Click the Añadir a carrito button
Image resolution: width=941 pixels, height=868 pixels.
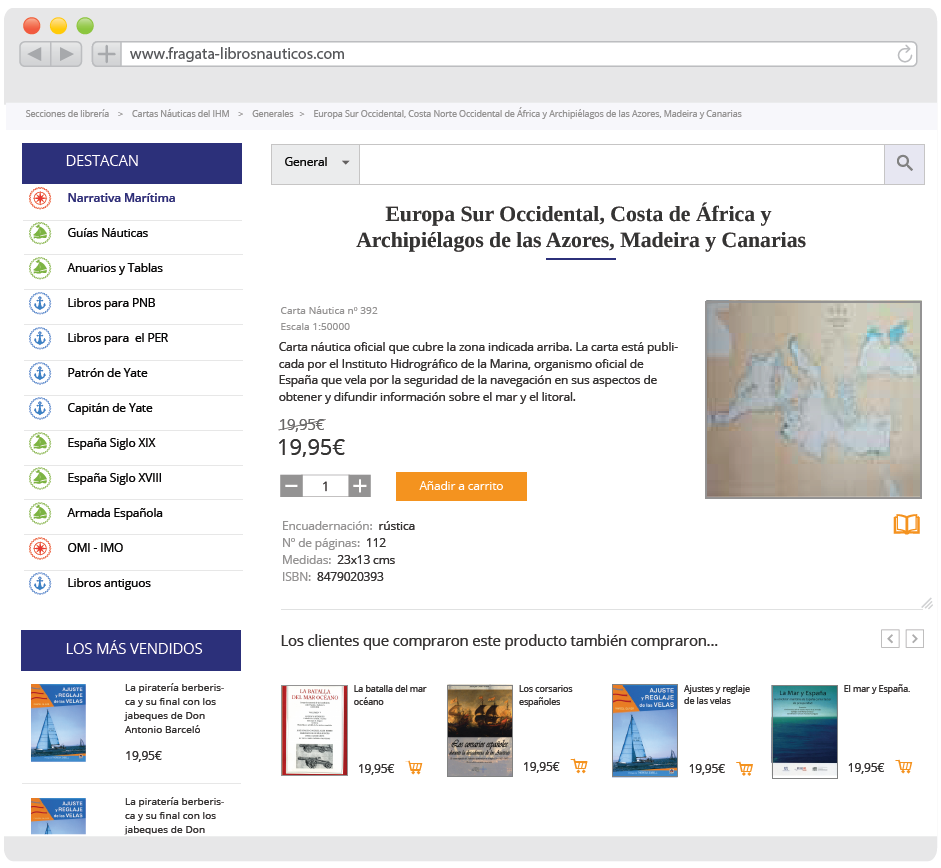point(461,486)
